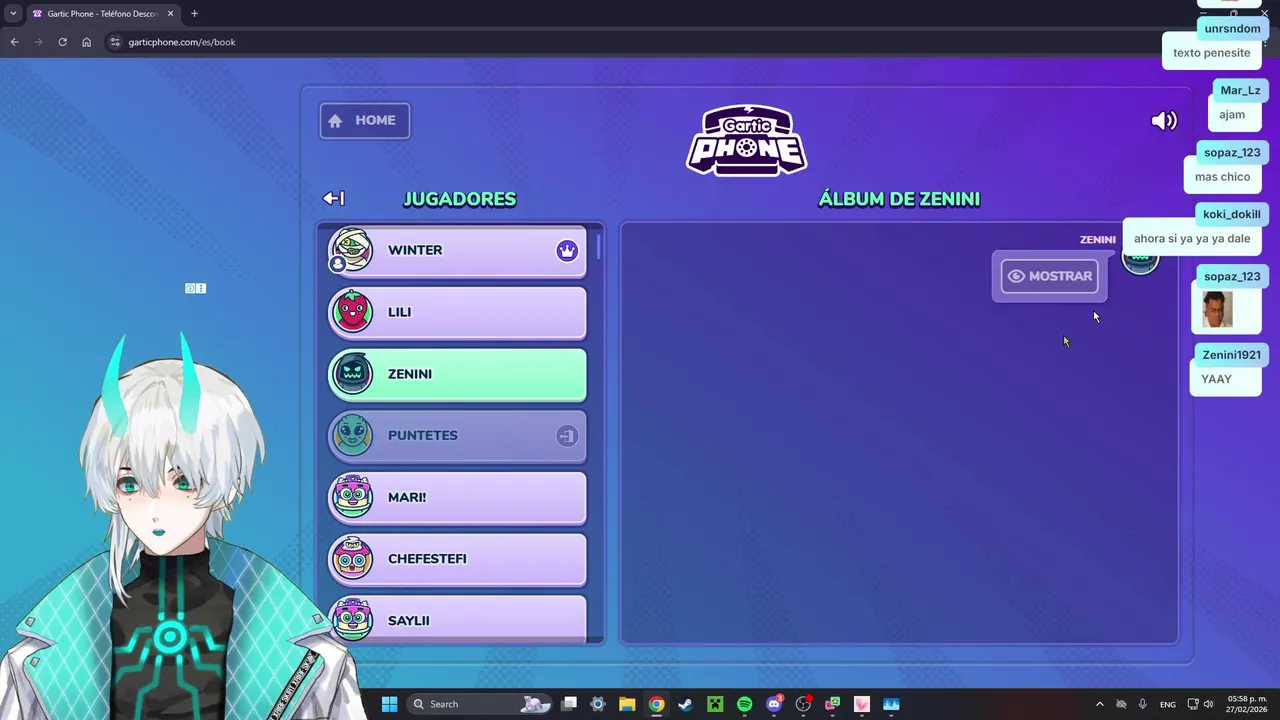1280x720 pixels.
Task: Select the Gartic Phone browser tab
Action: (103, 14)
